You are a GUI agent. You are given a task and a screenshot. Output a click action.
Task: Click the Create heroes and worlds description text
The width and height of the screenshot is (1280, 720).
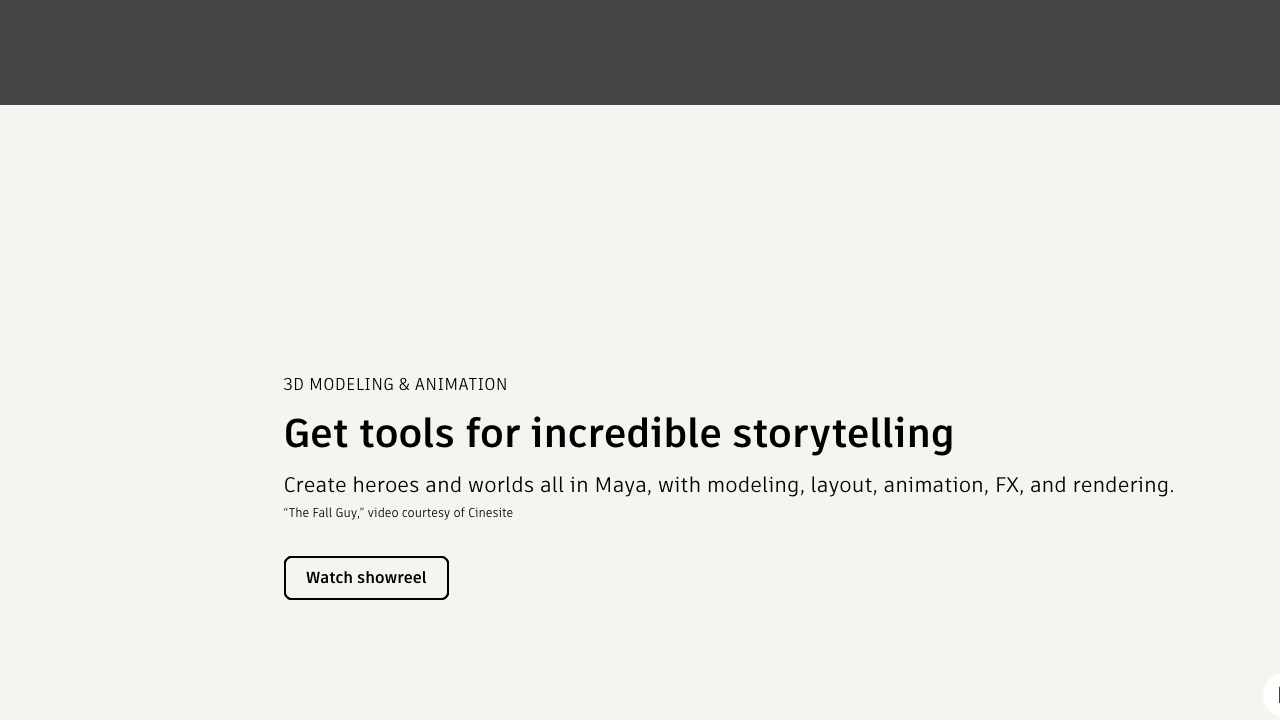tap(729, 485)
